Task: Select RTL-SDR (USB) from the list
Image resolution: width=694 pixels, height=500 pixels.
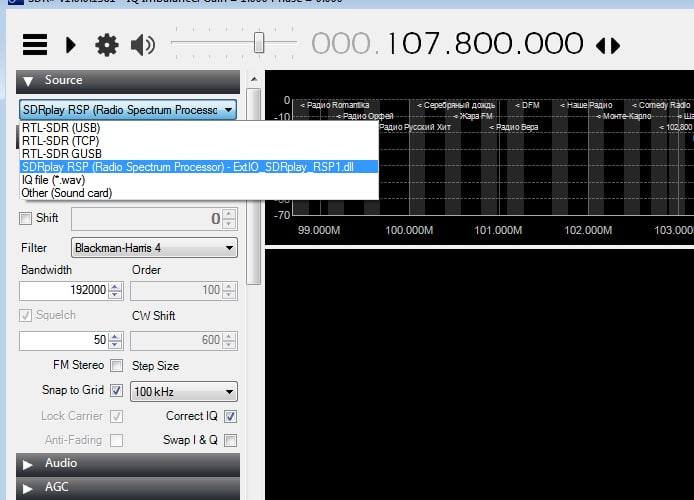Action: pyautogui.click(x=199, y=128)
